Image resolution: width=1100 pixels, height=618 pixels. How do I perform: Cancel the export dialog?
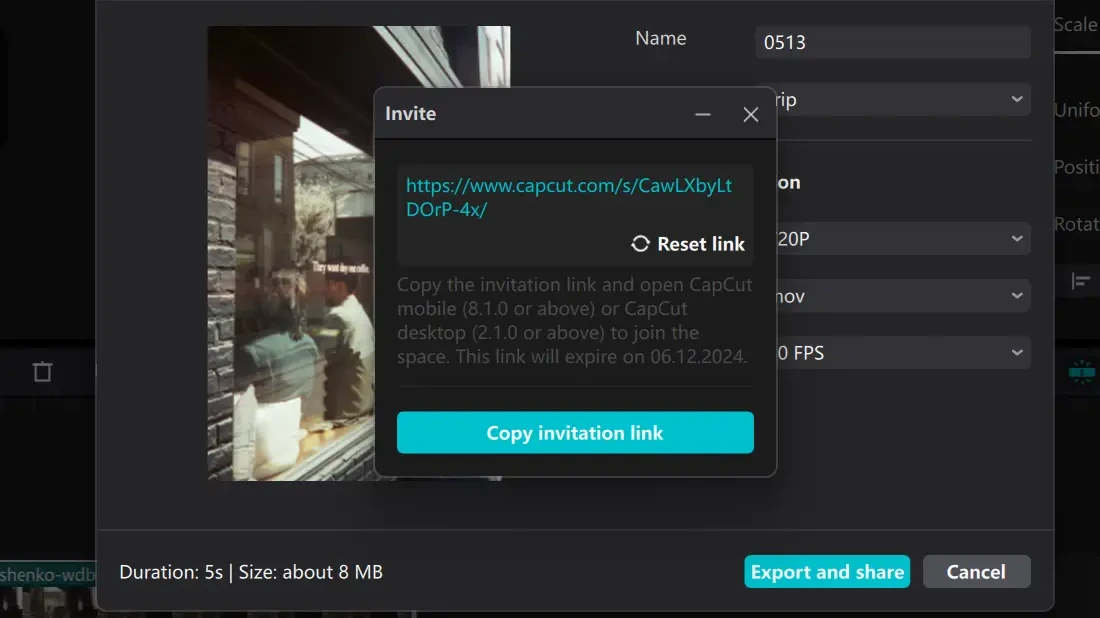tap(976, 572)
